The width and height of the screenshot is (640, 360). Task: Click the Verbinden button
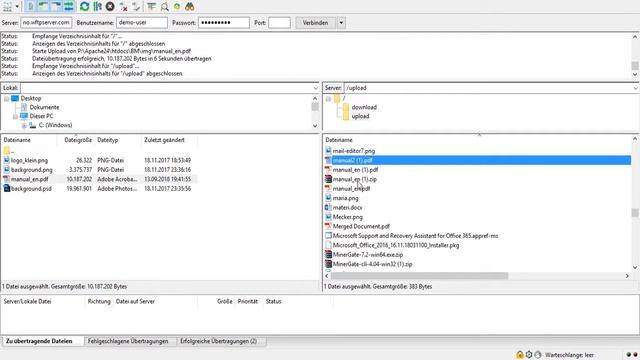(x=316, y=23)
